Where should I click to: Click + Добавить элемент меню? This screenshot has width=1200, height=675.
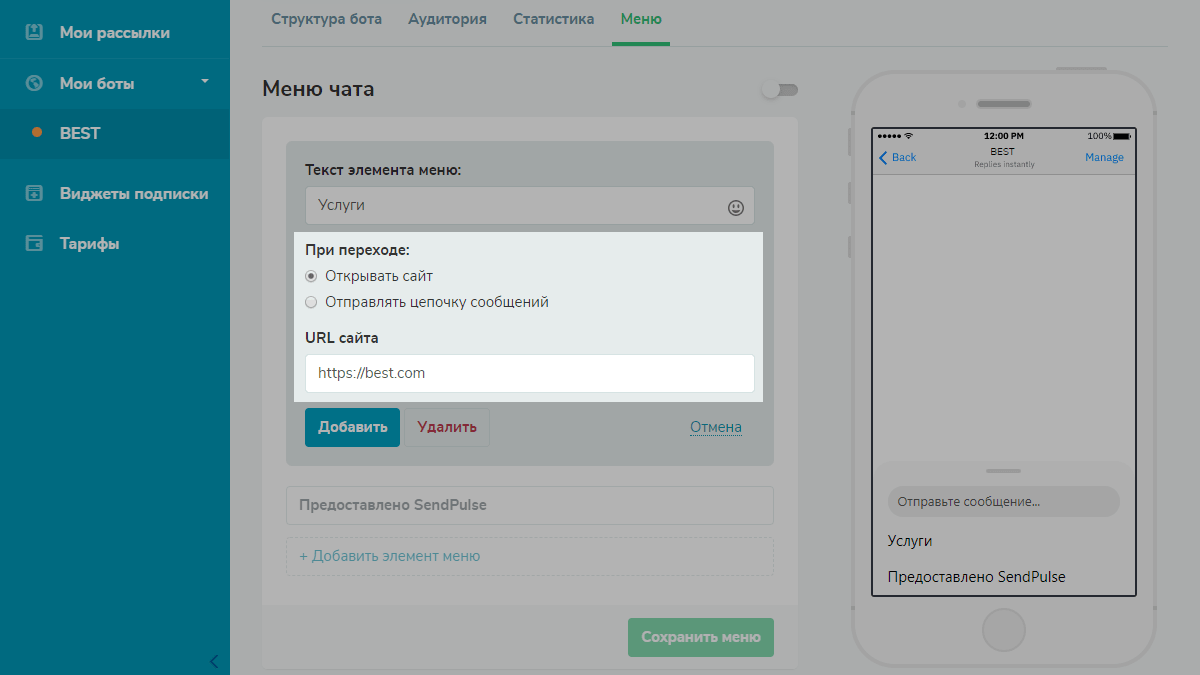point(389,556)
